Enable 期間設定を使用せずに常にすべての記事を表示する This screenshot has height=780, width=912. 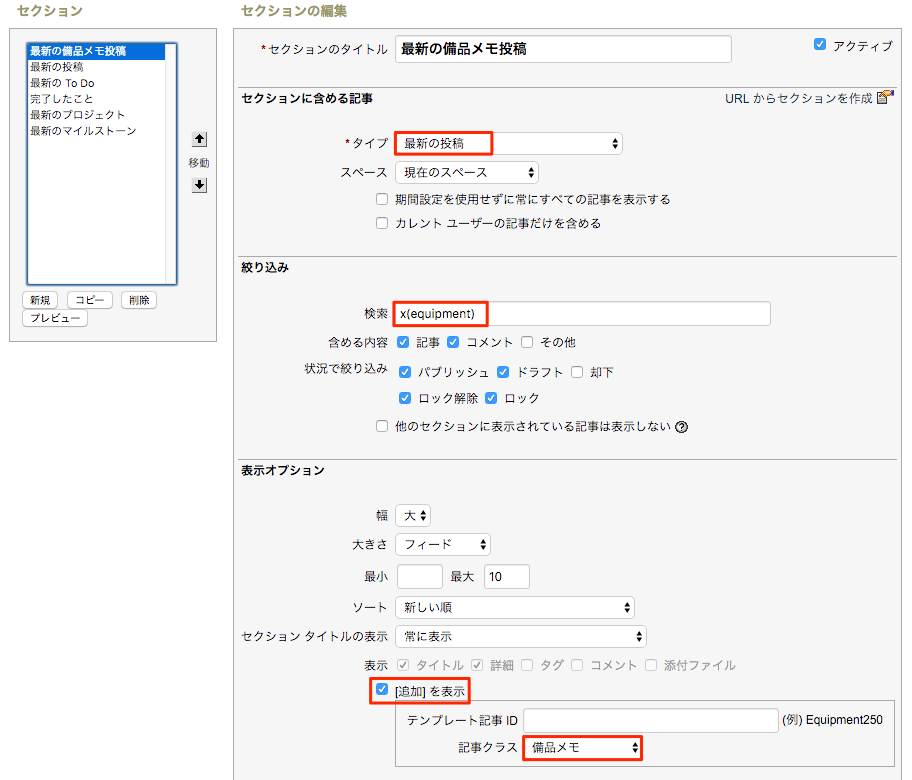pyautogui.click(x=382, y=199)
